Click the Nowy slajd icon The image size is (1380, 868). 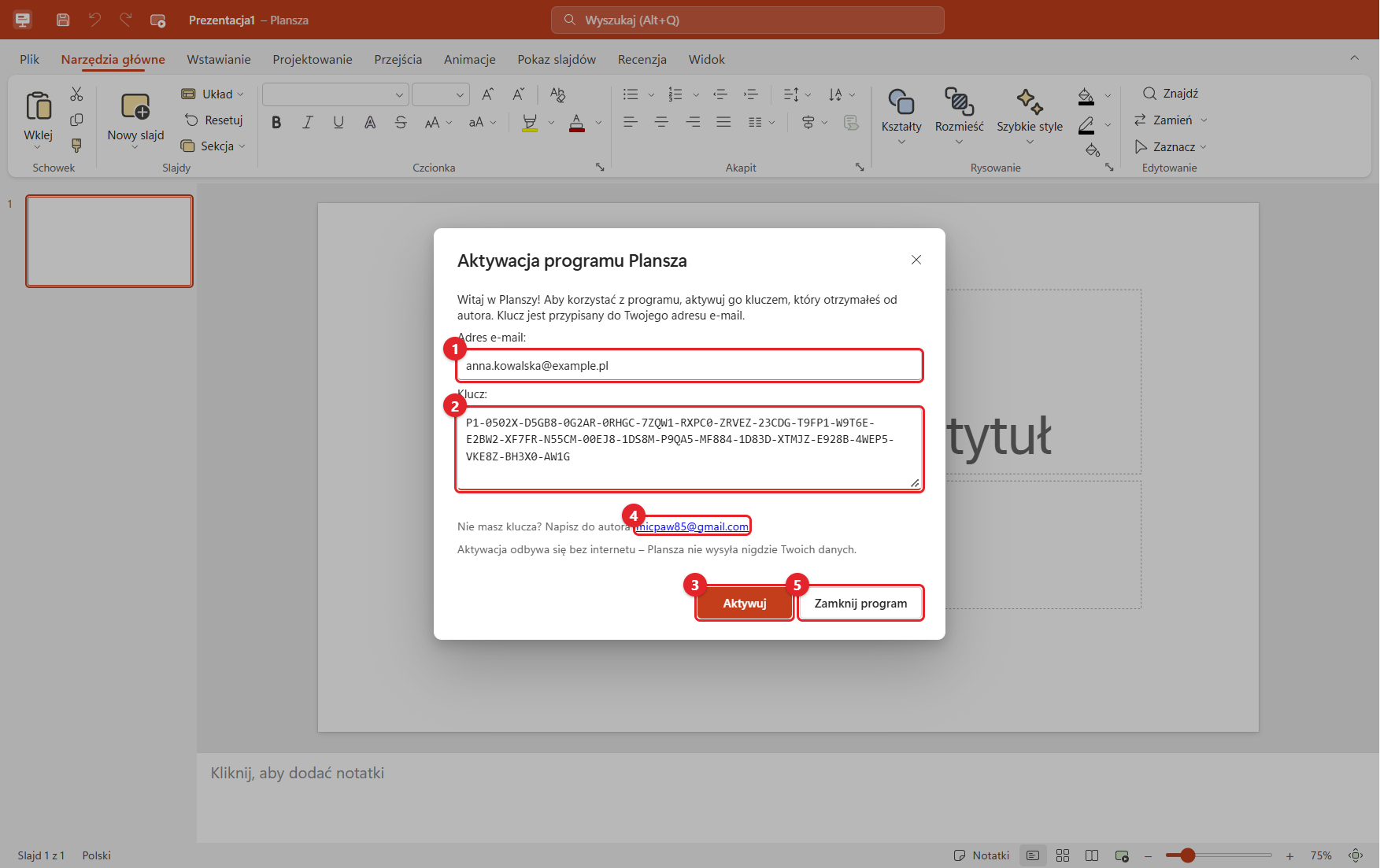coord(135,105)
